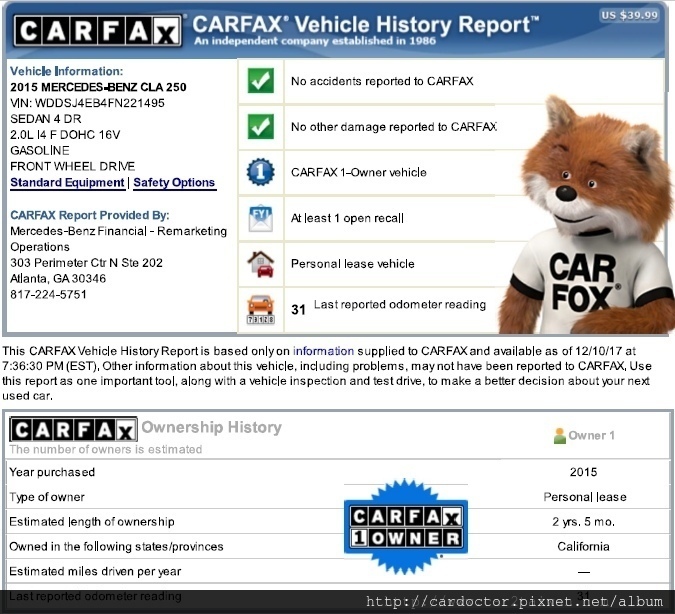Click the 'Personal lease' owner type value

coord(585,497)
